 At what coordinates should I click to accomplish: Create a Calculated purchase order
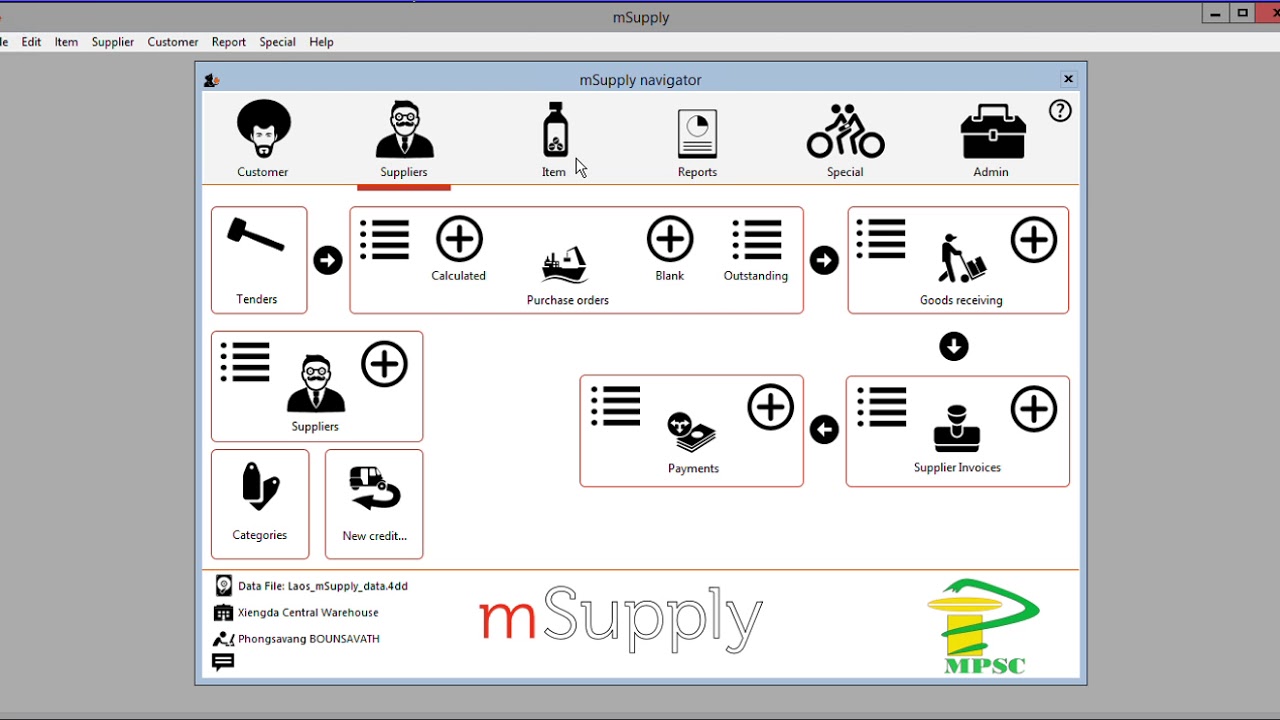[x=459, y=240]
